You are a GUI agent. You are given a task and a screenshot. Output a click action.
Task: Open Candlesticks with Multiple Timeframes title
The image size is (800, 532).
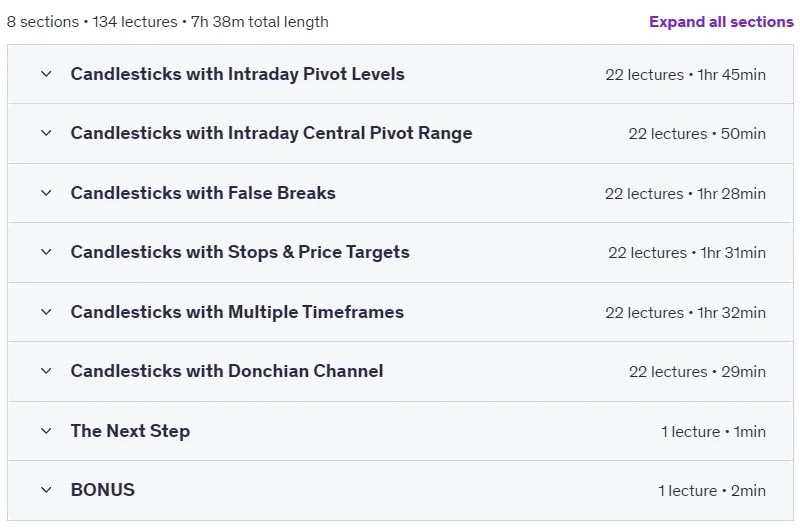coord(237,312)
